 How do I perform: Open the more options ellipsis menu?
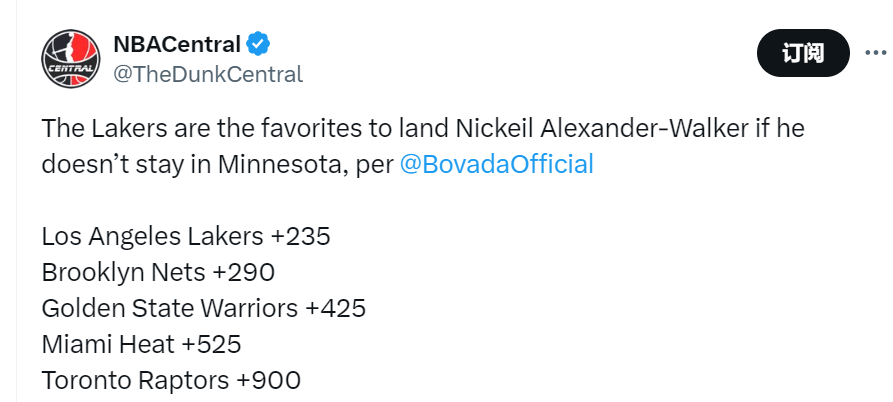click(x=878, y=53)
